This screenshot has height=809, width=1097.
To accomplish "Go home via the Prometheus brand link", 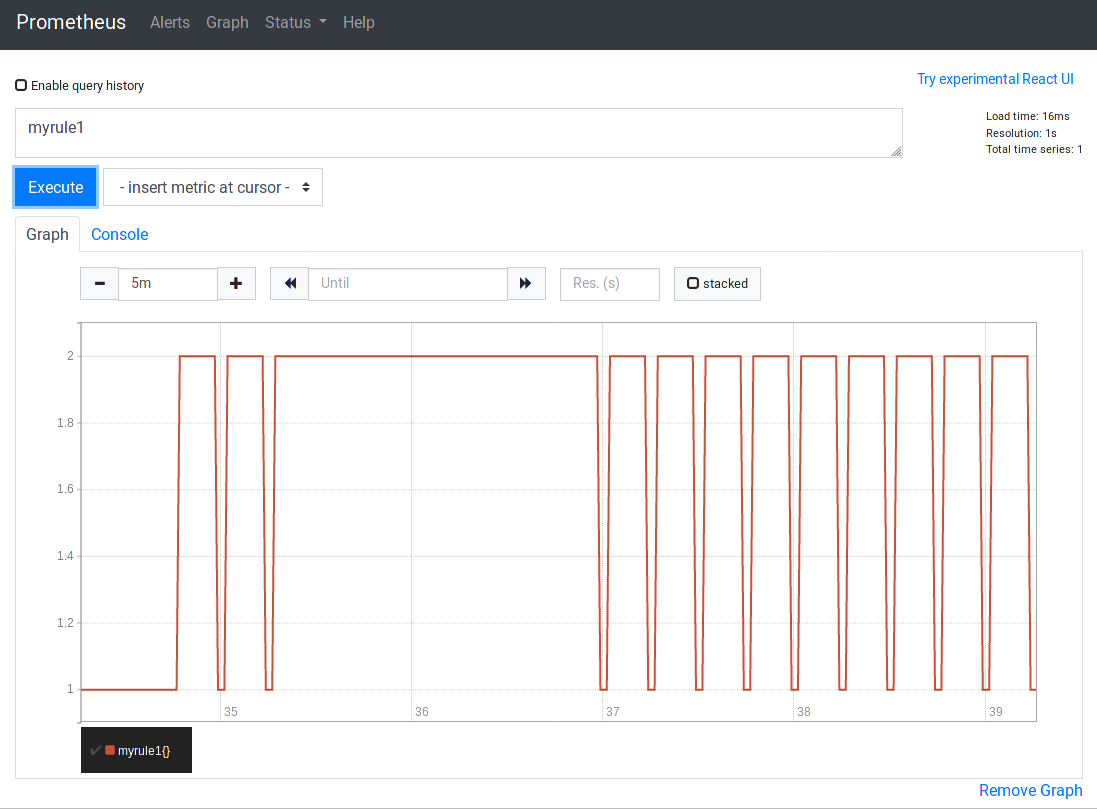I will click(x=70, y=22).
